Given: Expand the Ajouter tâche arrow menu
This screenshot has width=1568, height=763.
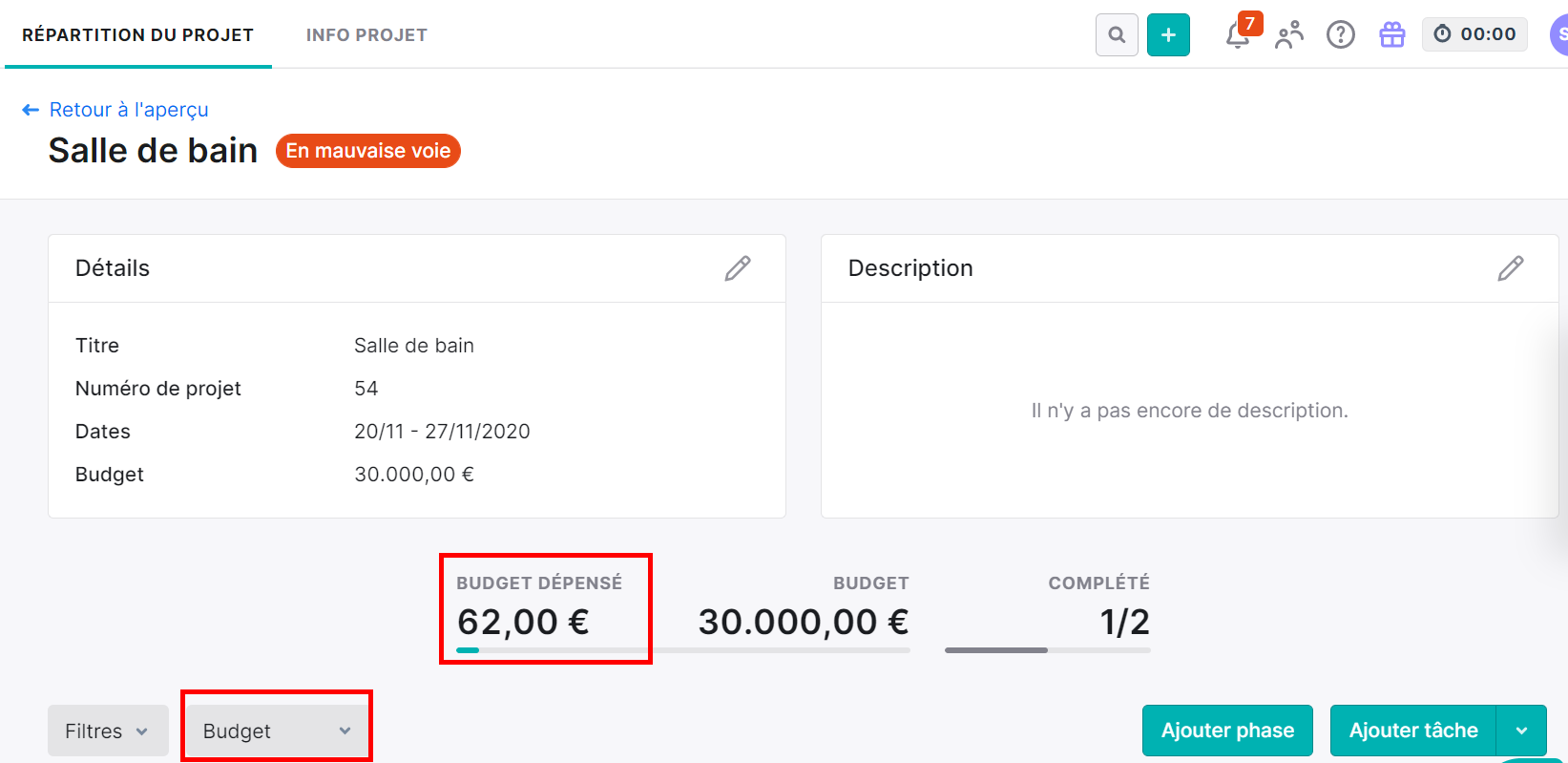Looking at the screenshot, I should (1521, 731).
